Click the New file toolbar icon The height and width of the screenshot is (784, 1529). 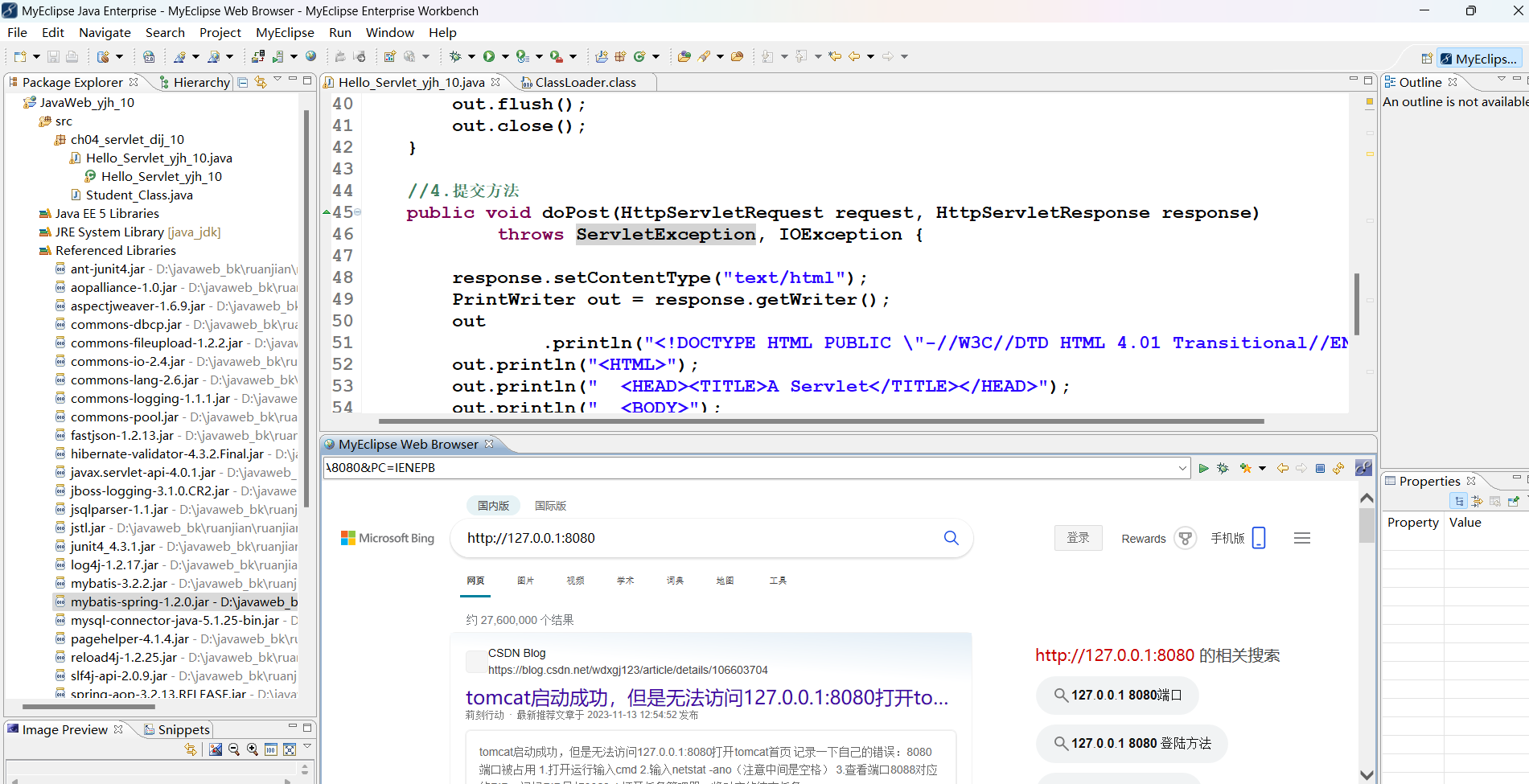pos(20,56)
